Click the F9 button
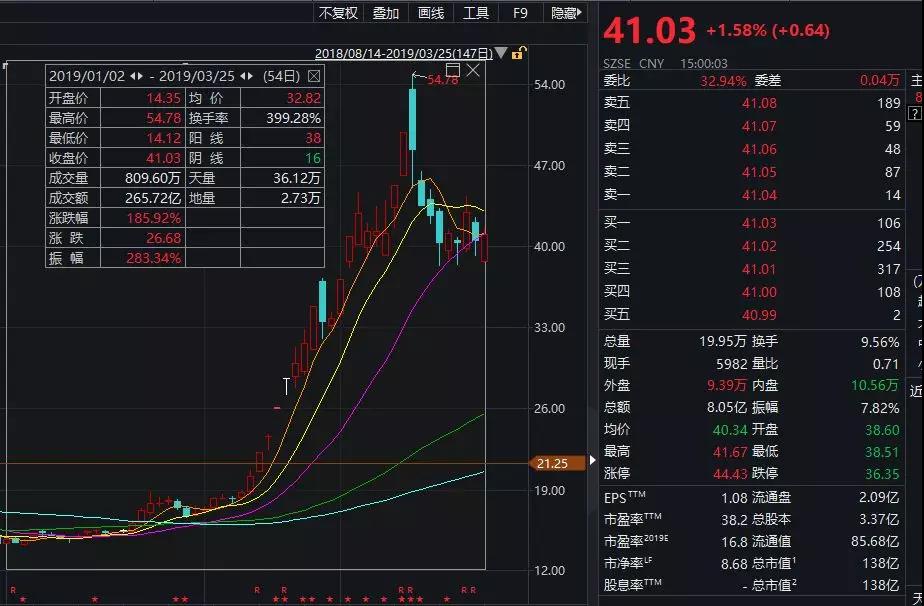Screen dimensions: 924x606 [520, 13]
